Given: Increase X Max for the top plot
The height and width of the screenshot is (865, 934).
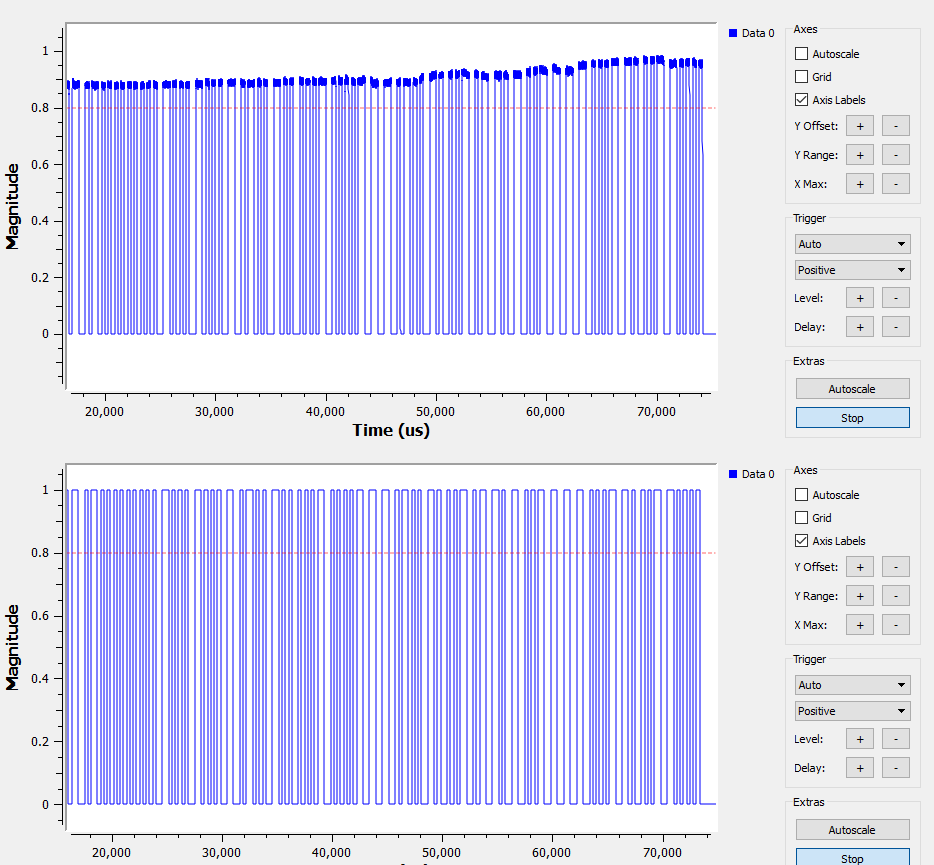Looking at the screenshot, I should pos(859,183).
